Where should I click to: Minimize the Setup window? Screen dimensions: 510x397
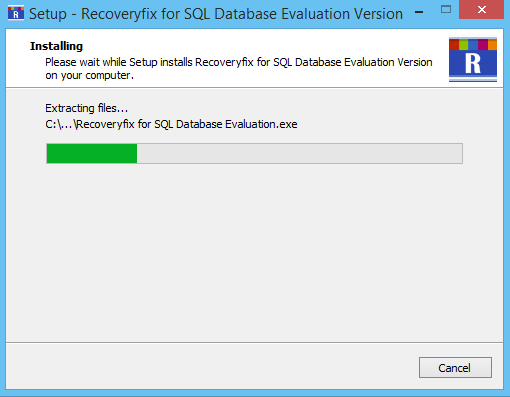[x=419, y=12]
